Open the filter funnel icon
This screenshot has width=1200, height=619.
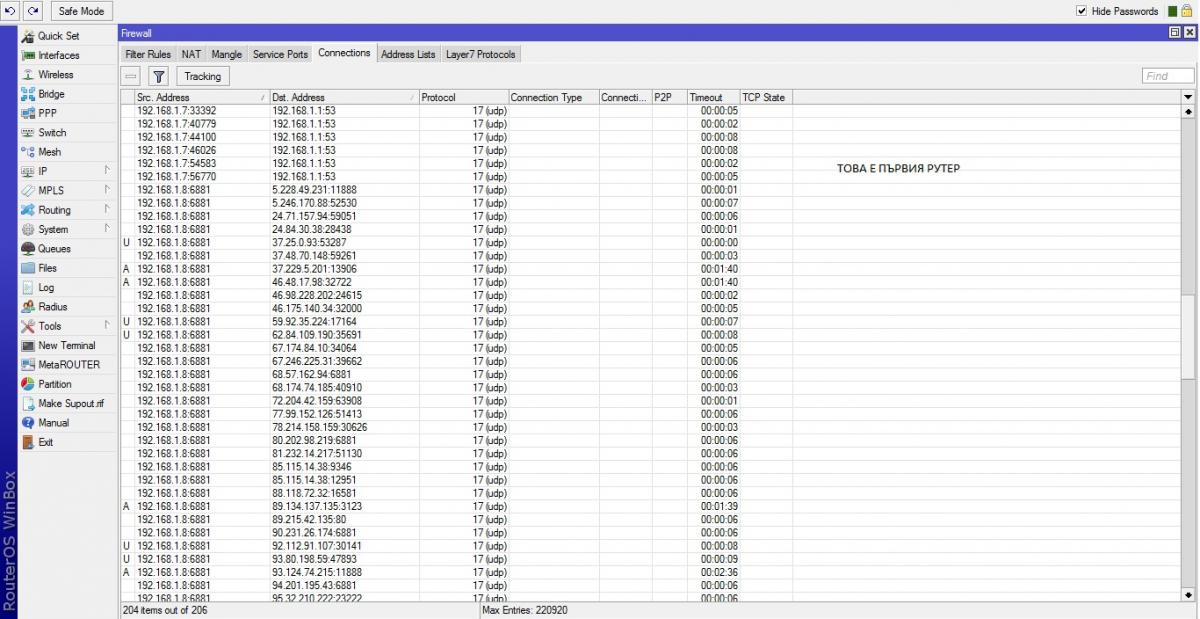[x=158, y=76]
